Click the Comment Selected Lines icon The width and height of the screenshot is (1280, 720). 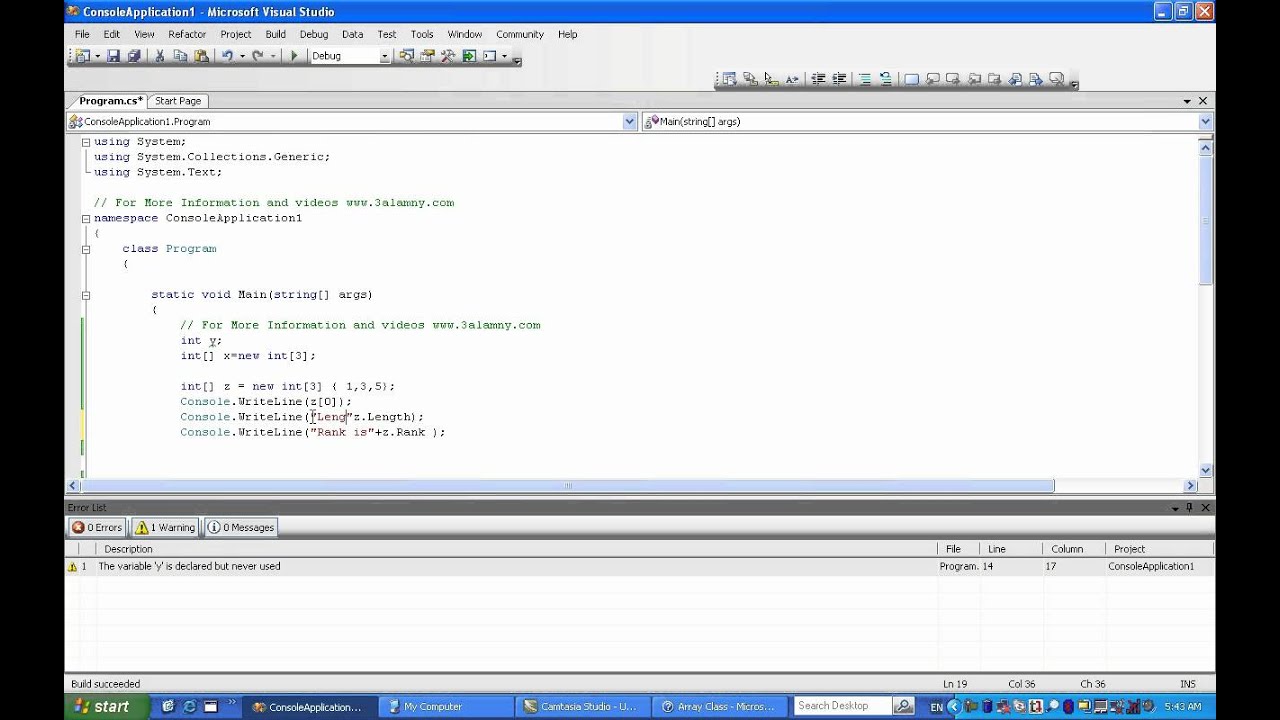[x=864, y=79]
